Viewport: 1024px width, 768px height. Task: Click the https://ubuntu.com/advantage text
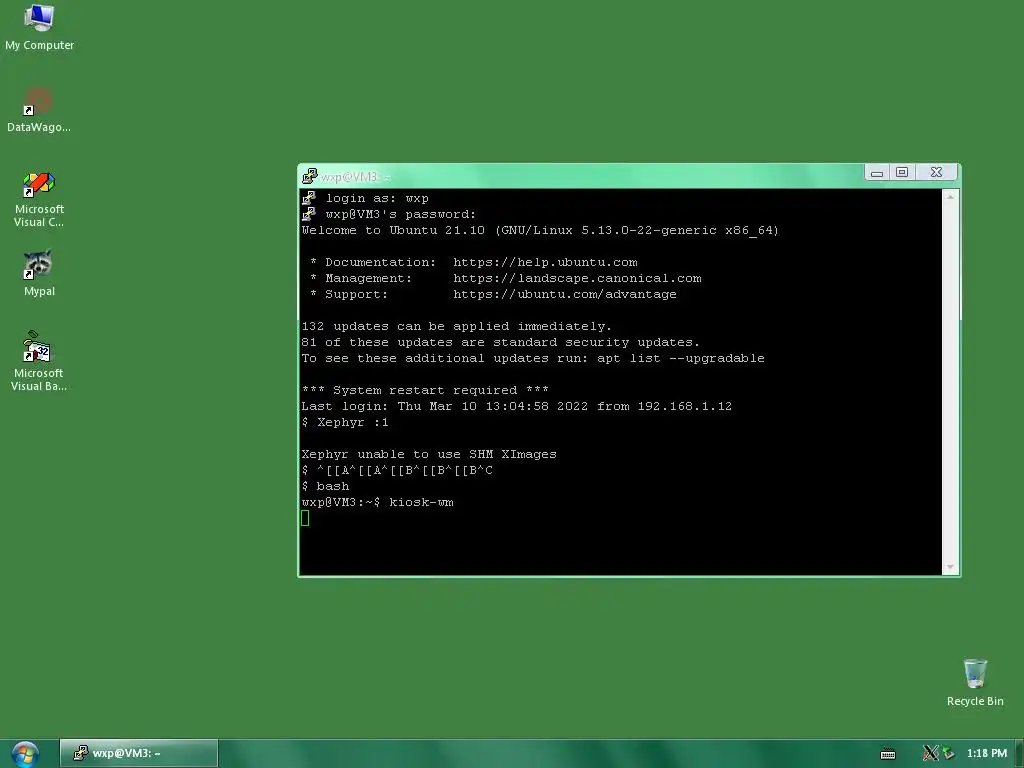click(x=565, y=295)
